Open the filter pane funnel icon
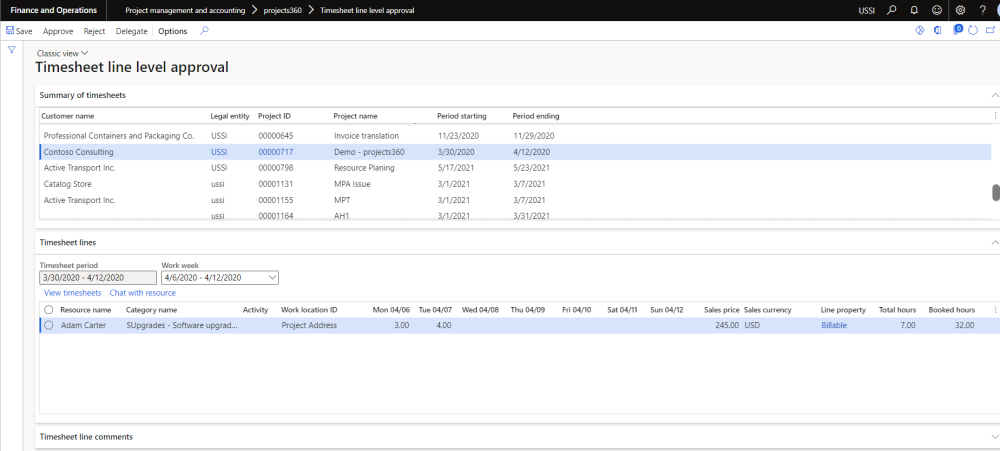 pos(11,49)
